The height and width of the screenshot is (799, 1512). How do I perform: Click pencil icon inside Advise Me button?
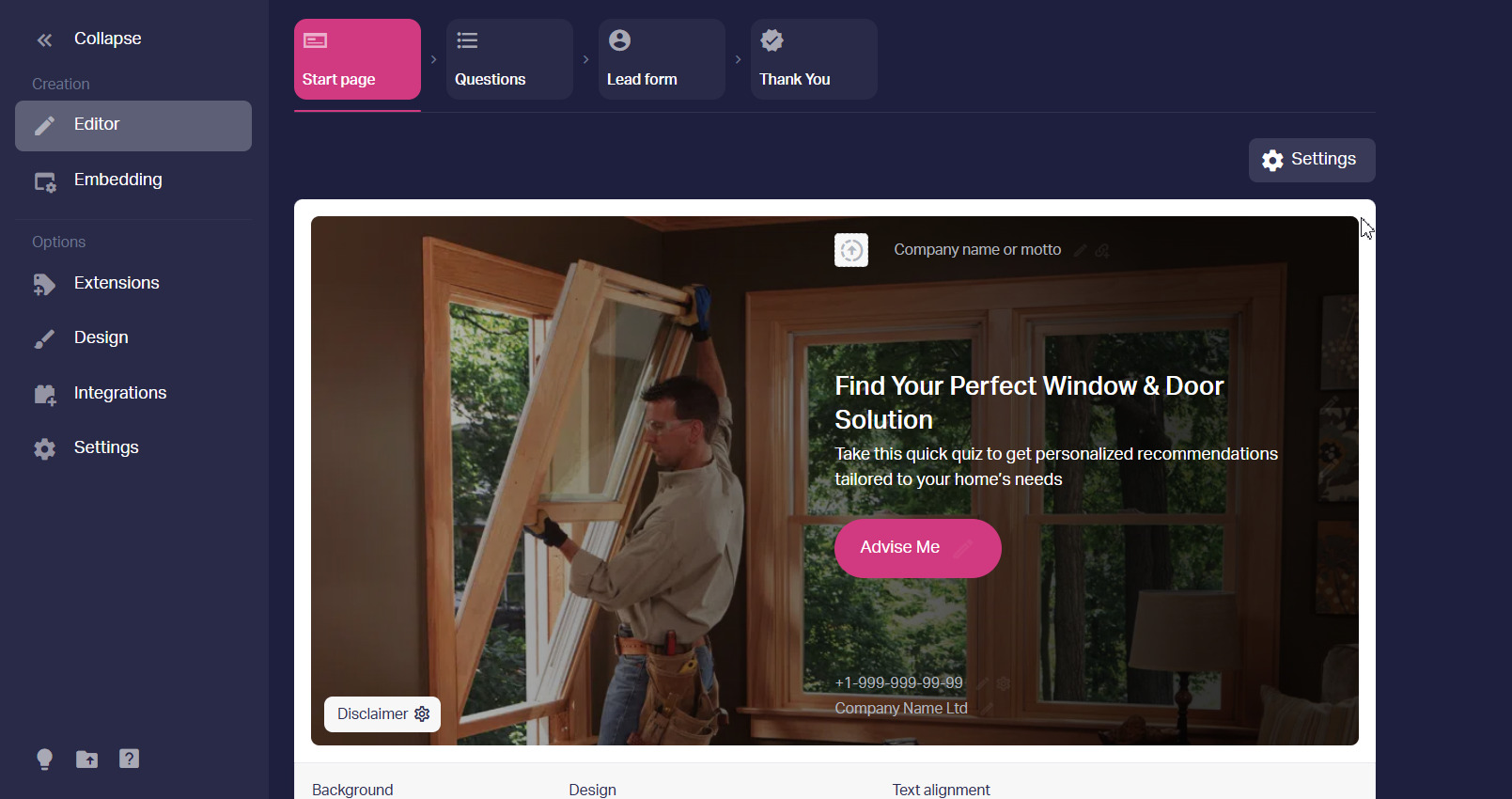coord(962,548)
